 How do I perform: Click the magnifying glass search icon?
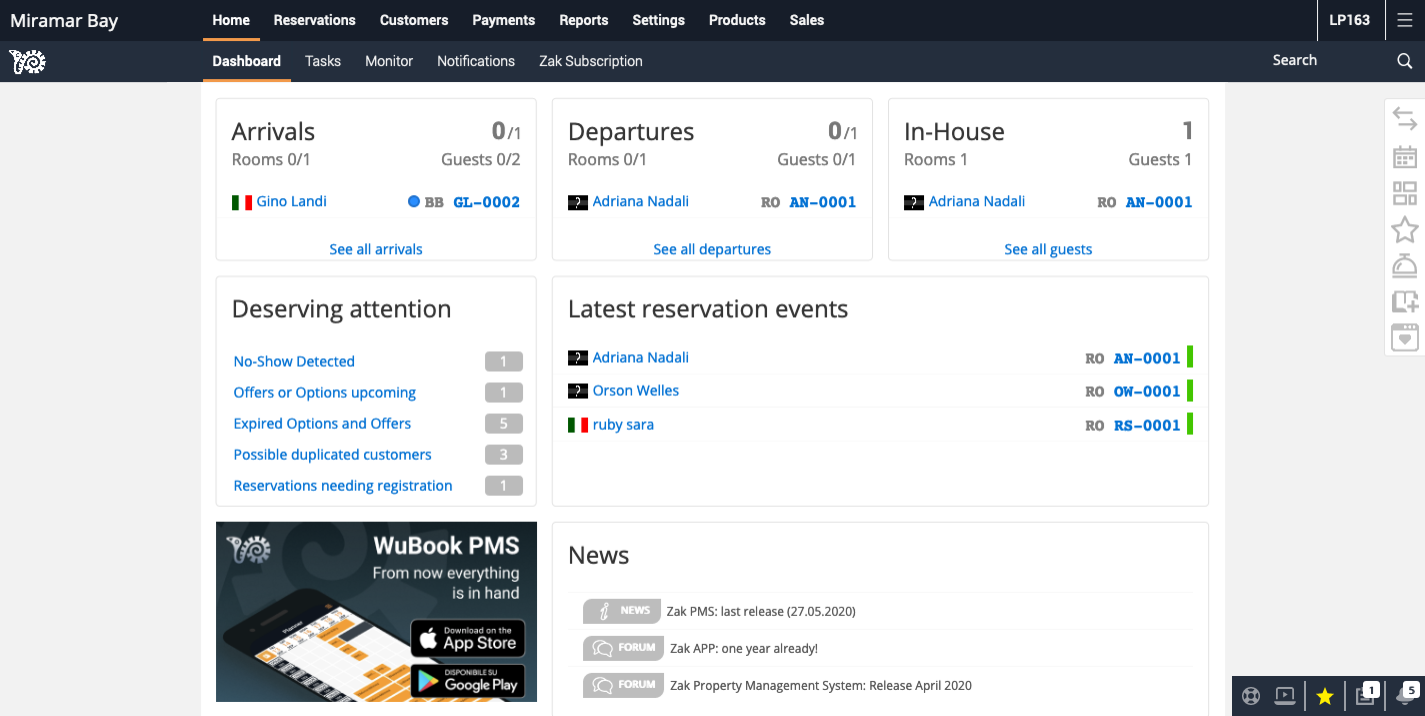click(1404, 61)
